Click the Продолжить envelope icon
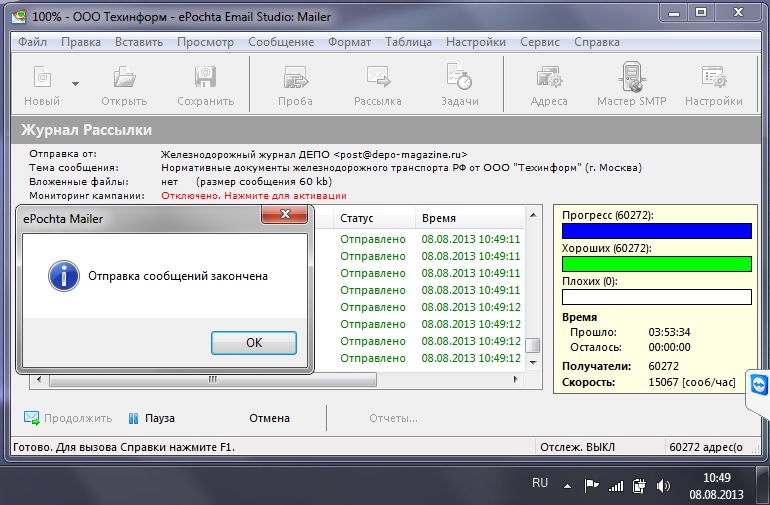 click(x=31, y=418)
